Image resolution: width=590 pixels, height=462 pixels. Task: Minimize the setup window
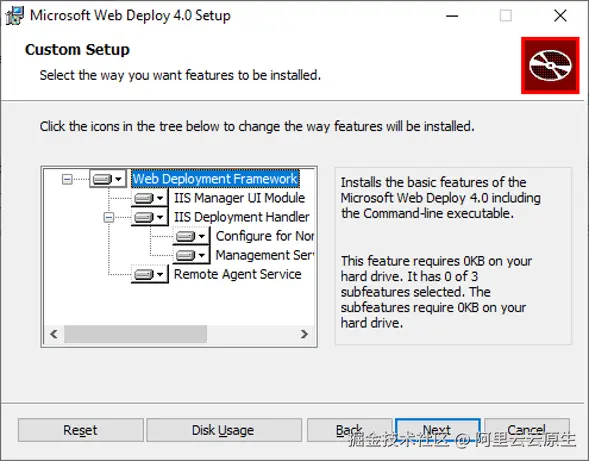pos(452,16)
